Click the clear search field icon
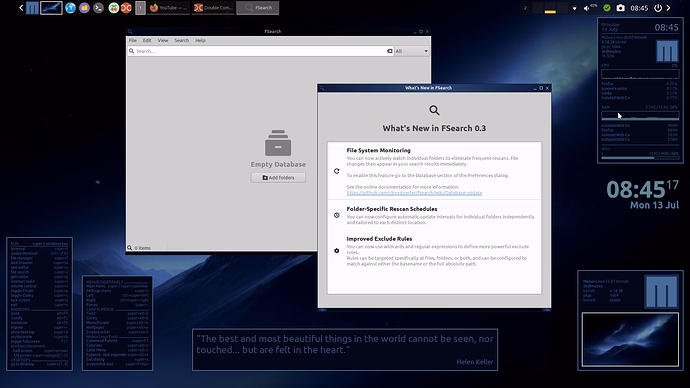Viewport: 690px width, 388px height. (389, 51)
